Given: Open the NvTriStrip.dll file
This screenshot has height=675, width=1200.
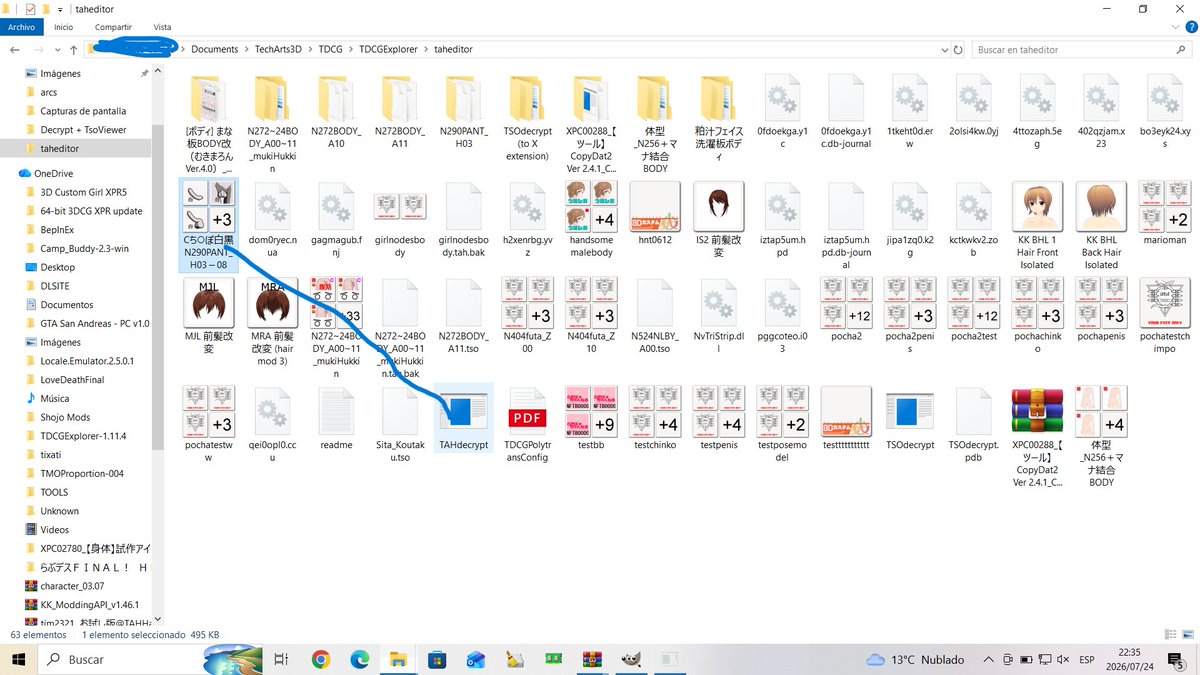Looking at the screenshot, I should pos(719,316).
